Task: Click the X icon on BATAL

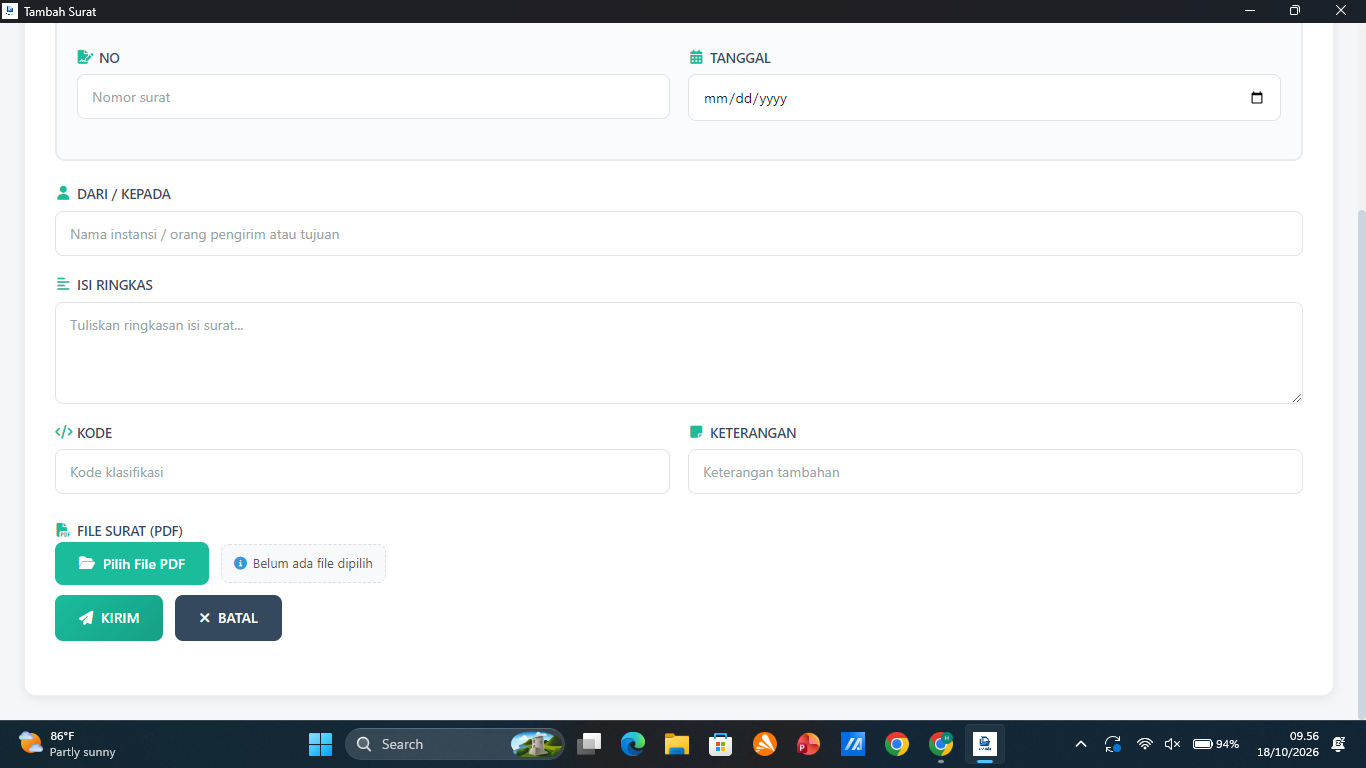Action: point(205,618)
